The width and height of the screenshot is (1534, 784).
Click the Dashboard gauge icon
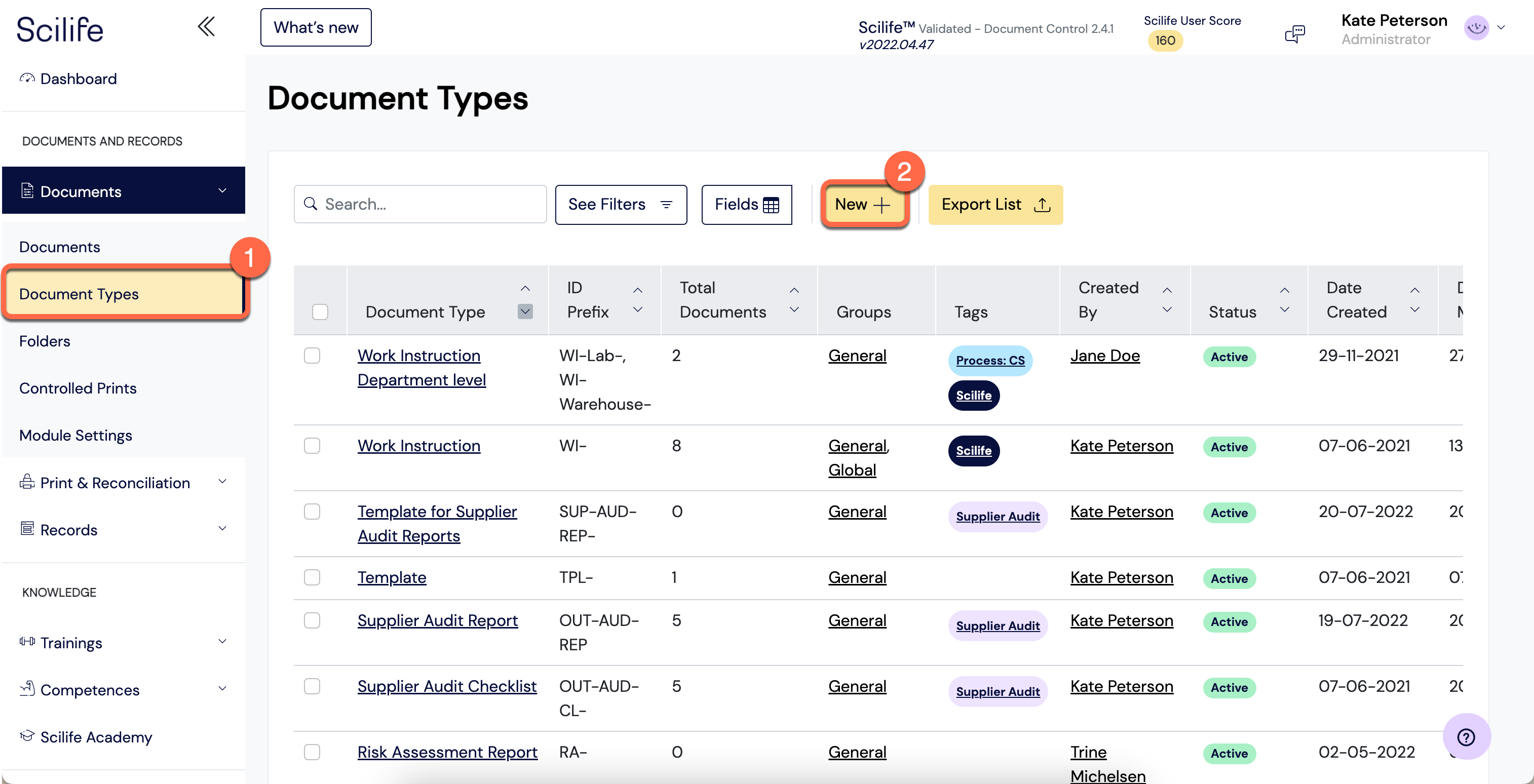point(27,78)
